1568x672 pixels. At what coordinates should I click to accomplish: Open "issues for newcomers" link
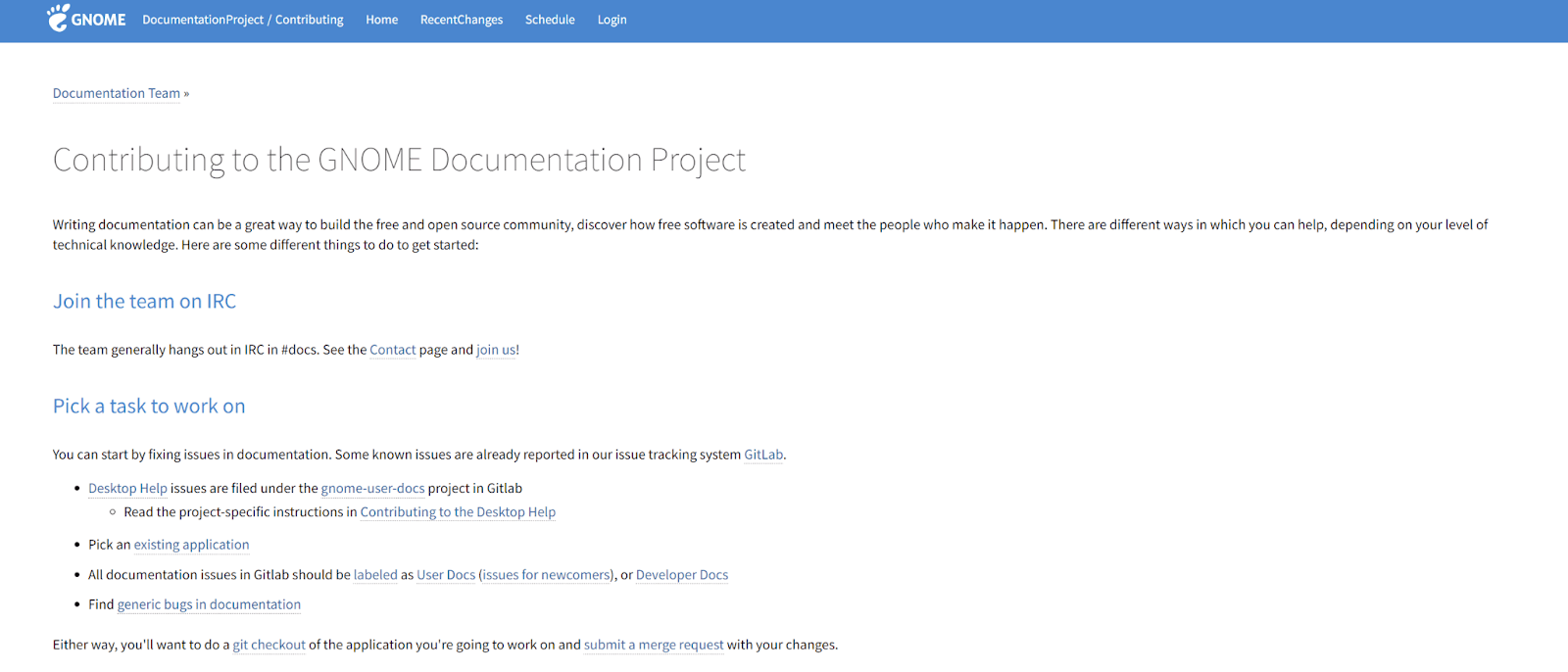(546, 575)
